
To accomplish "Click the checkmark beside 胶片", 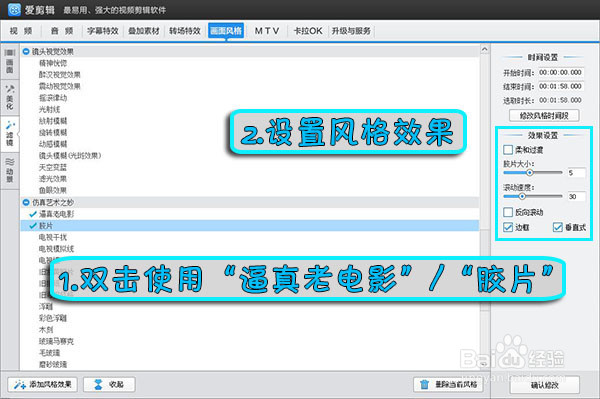I will [33, 226].
